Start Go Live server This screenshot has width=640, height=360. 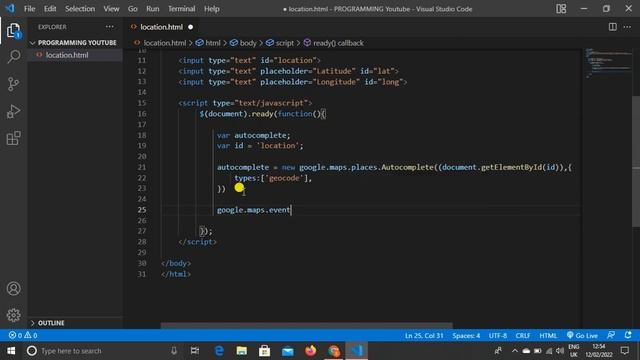[582, 335]
